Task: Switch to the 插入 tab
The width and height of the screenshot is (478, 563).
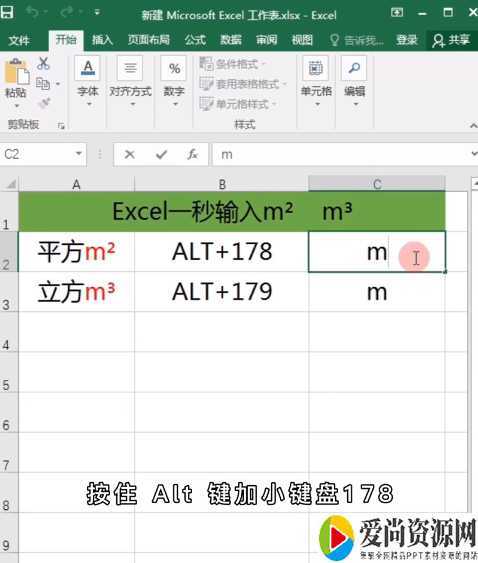Action: click(103, 39)
